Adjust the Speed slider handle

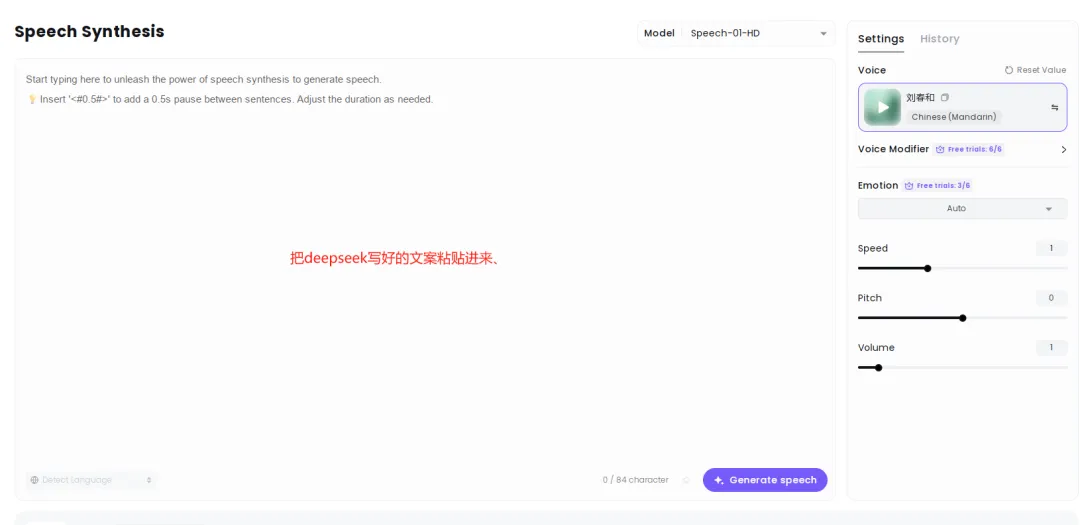pyautogui.click(x=928, y=269)
